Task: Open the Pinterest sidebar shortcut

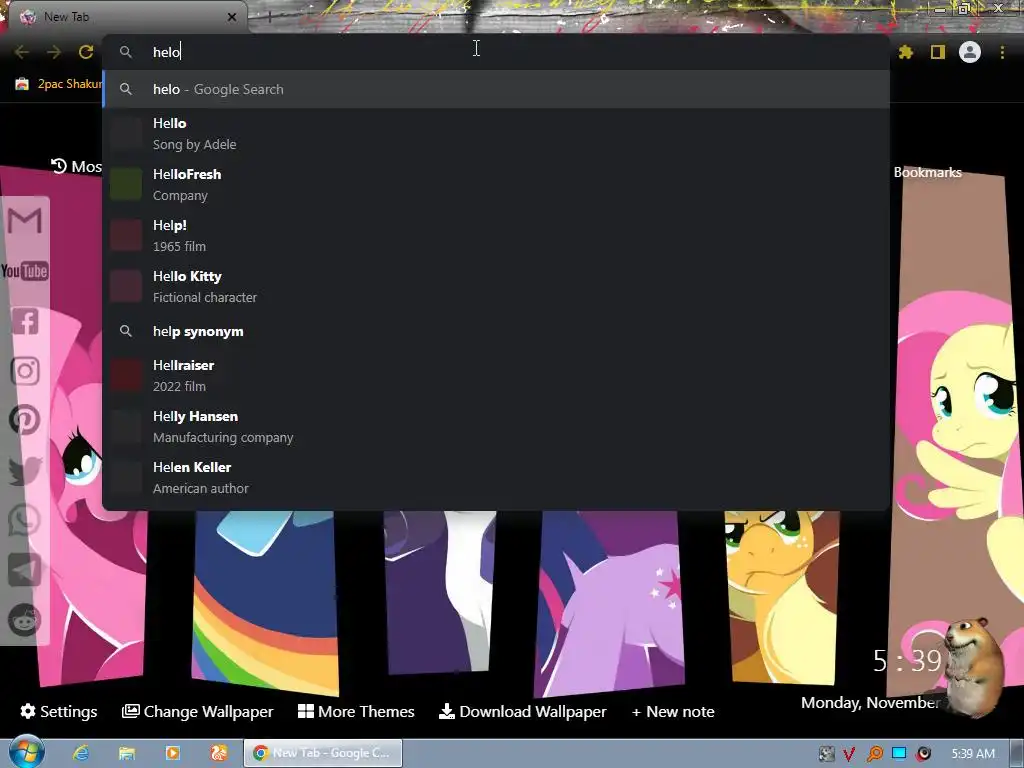Action: pyautogui.click(x=25, y=420)
